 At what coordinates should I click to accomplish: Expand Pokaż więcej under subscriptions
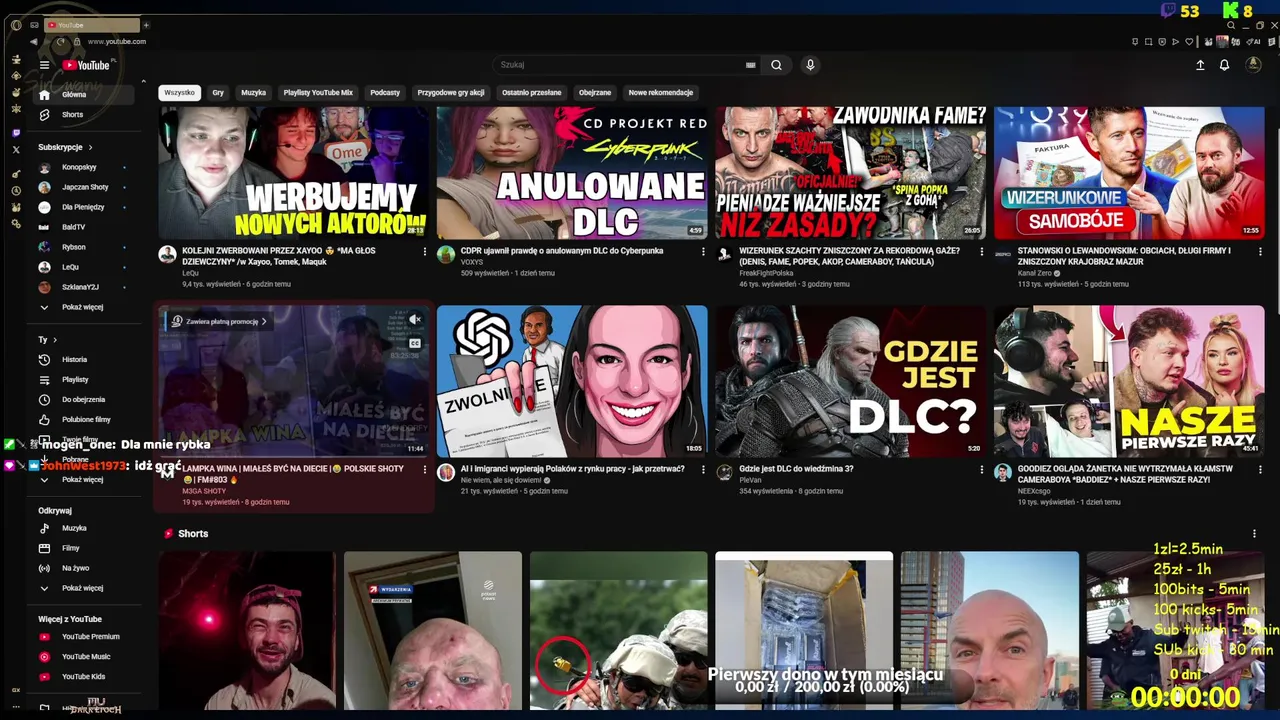83,307
